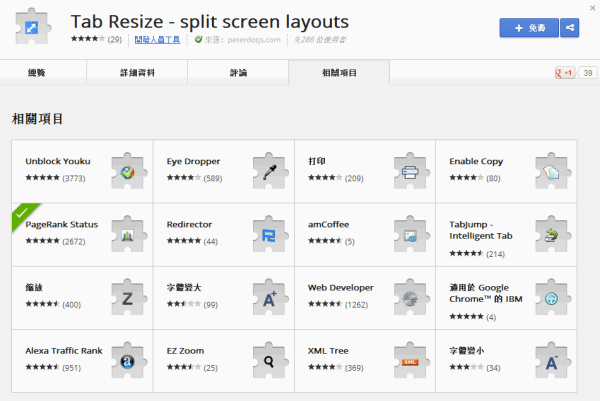The height and width of the screenshot is (401, 600).
Task: Click the Unblock Youku extension icon
Action: click(127, 172)
